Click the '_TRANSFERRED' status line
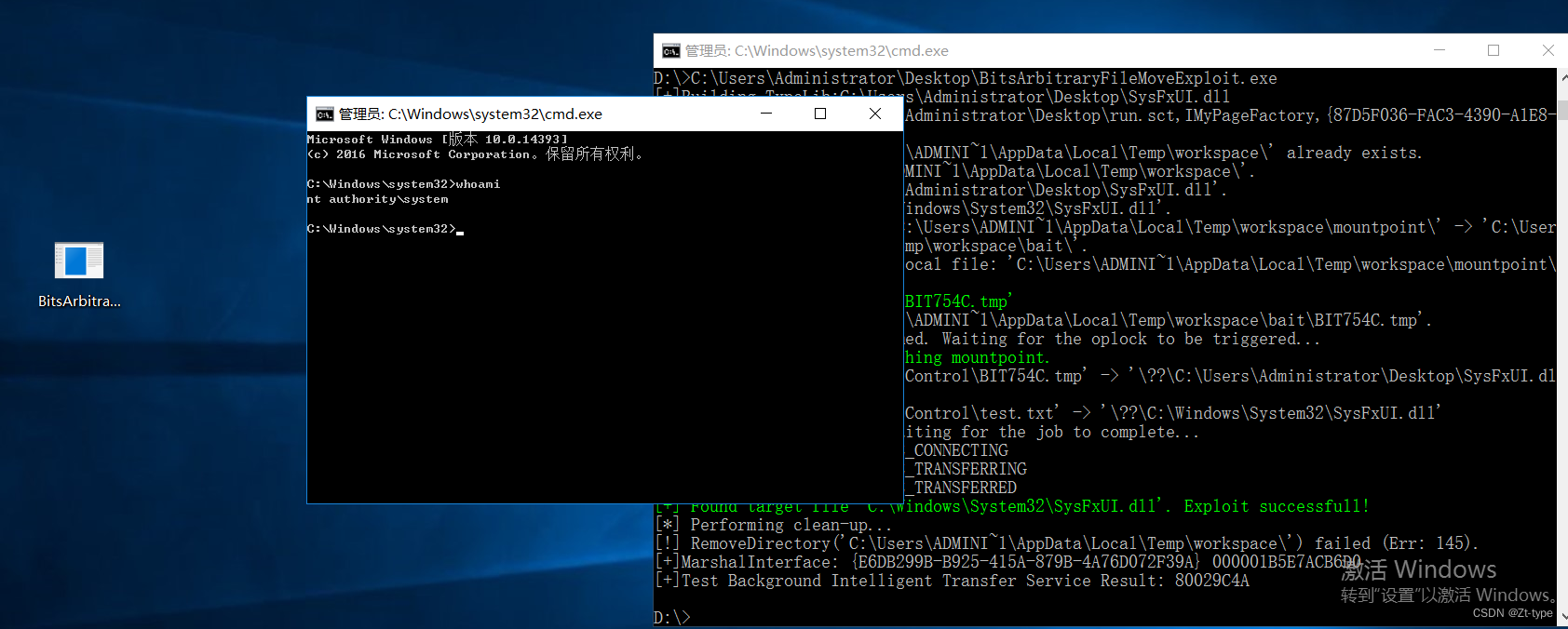1568x629 pixels. 961,488
